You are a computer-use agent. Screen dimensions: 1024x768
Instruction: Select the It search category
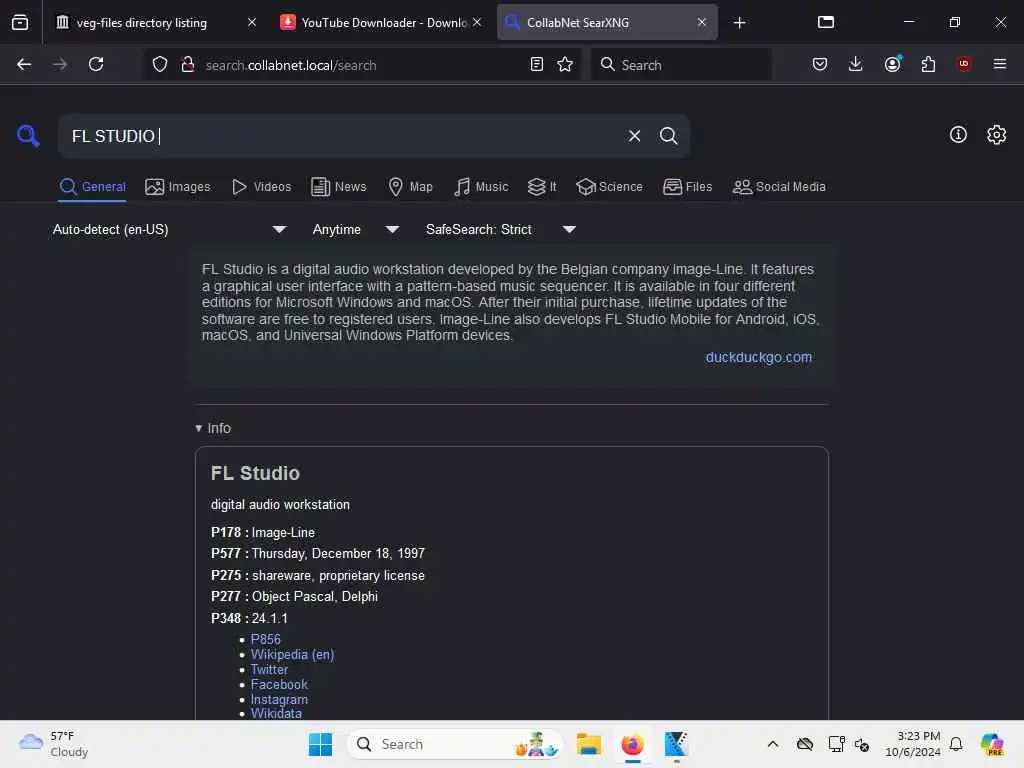pos(542,187)
